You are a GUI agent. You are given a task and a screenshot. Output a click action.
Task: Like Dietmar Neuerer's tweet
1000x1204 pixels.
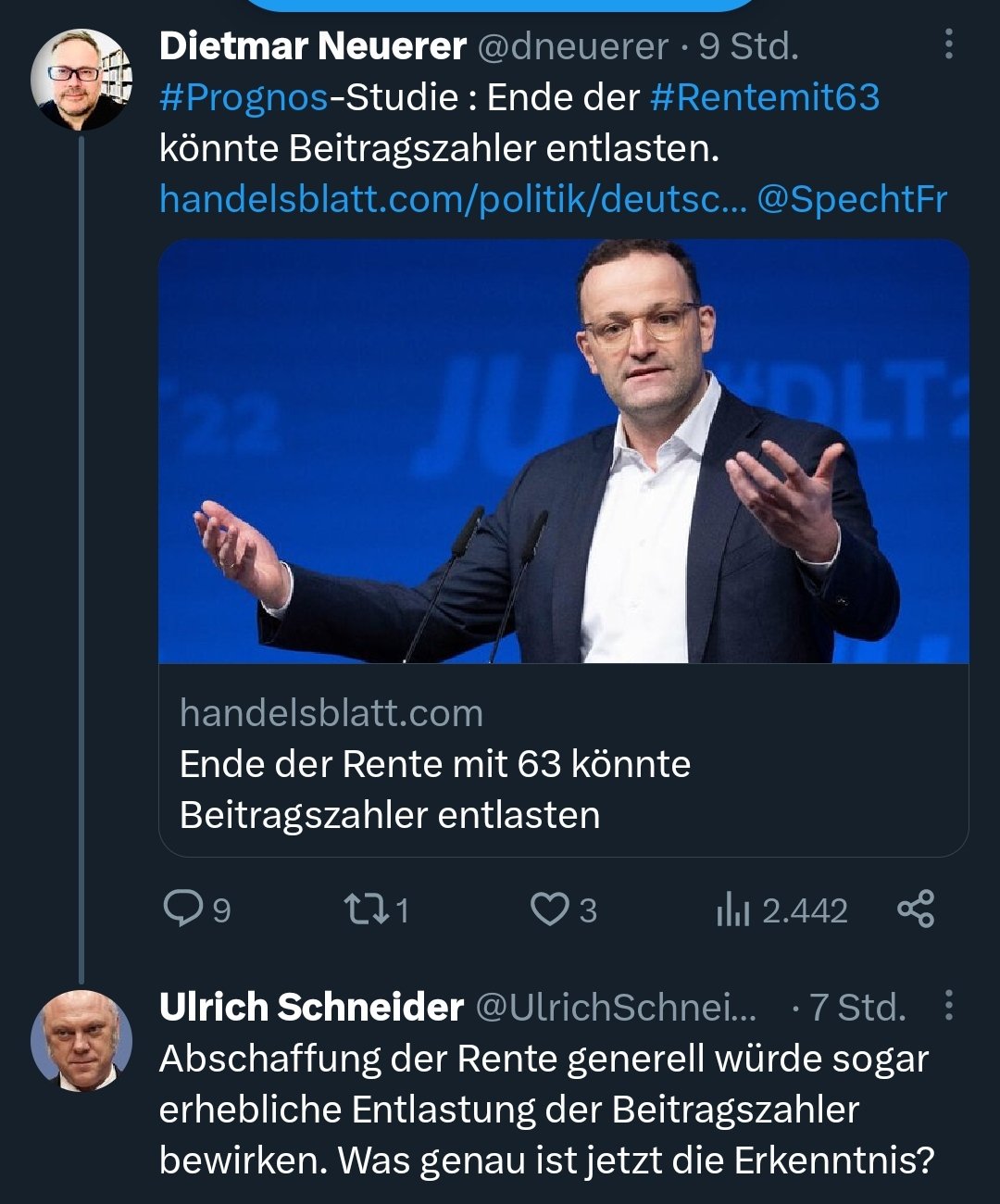click(x=548, y=909)
